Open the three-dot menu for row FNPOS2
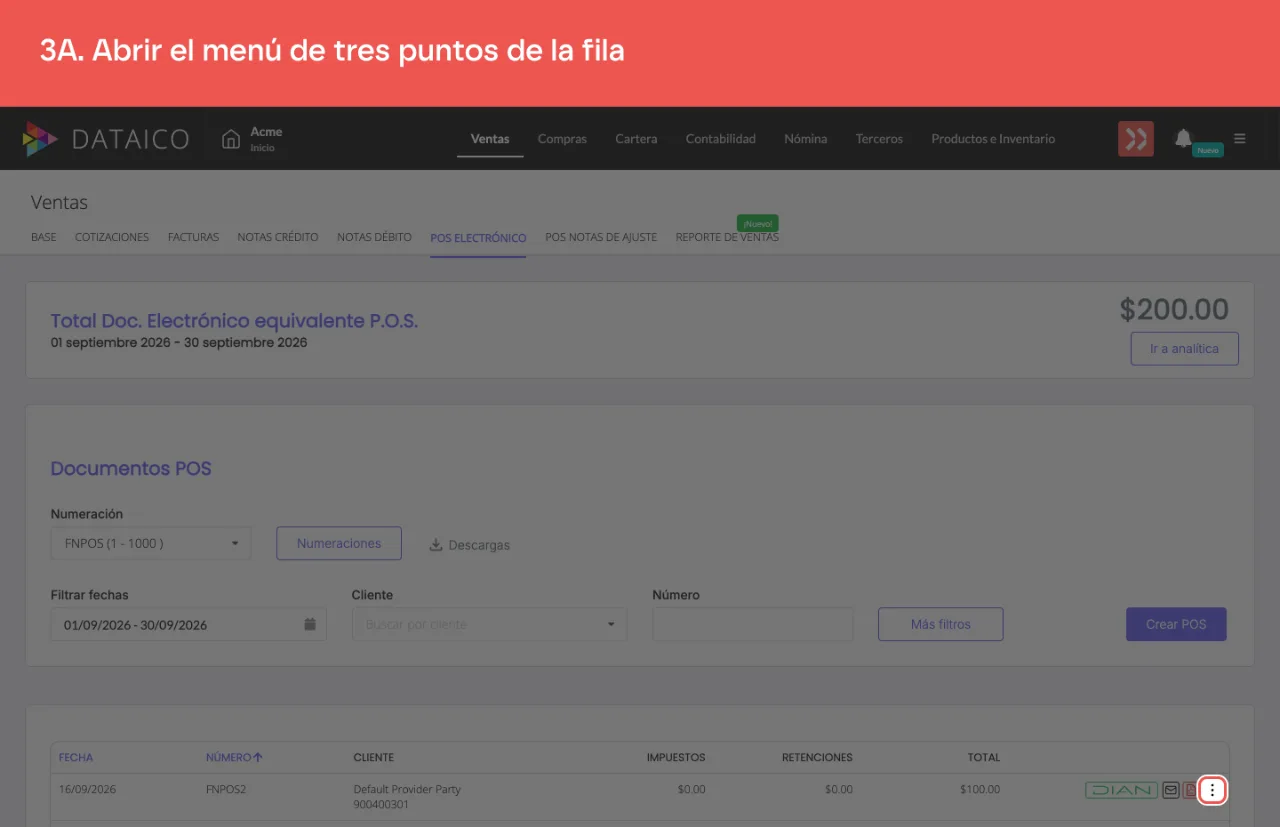Viewport: 1280px width, 827px height. [x=1212, y=790]
